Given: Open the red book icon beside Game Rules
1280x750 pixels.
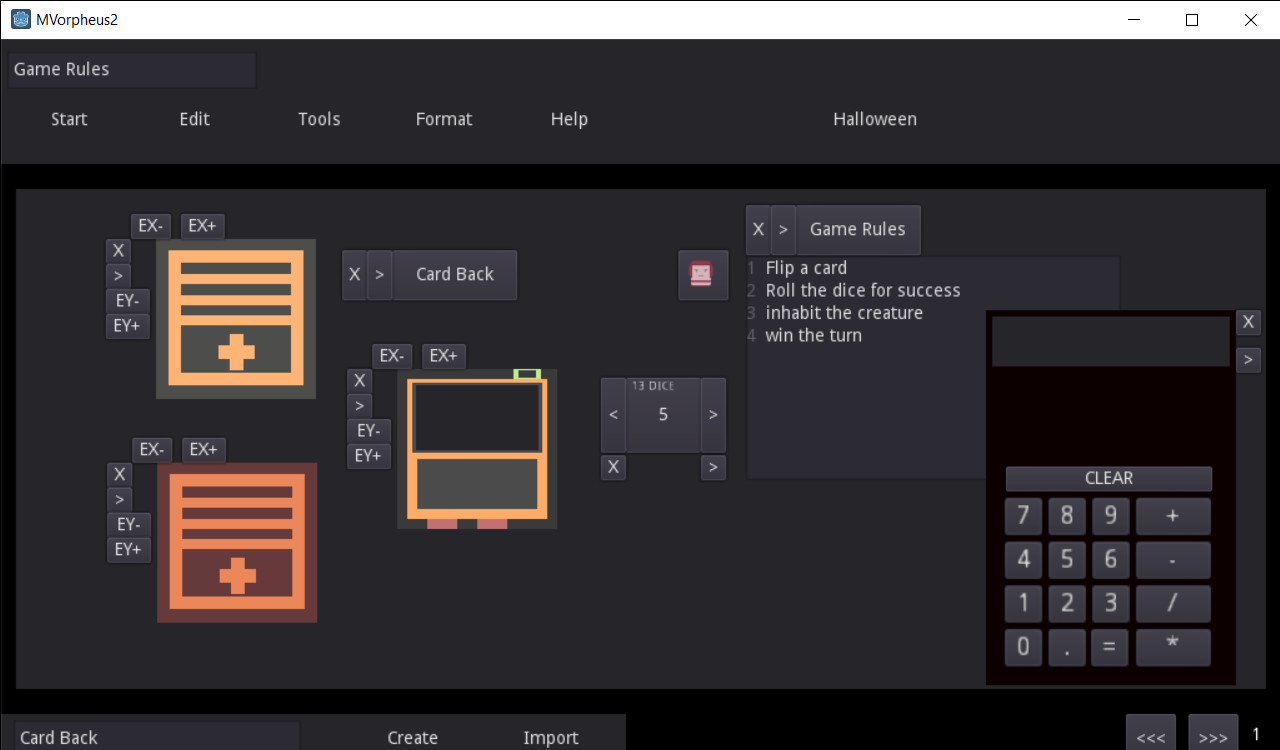Looking at the screenshot, I should (703, 275).
